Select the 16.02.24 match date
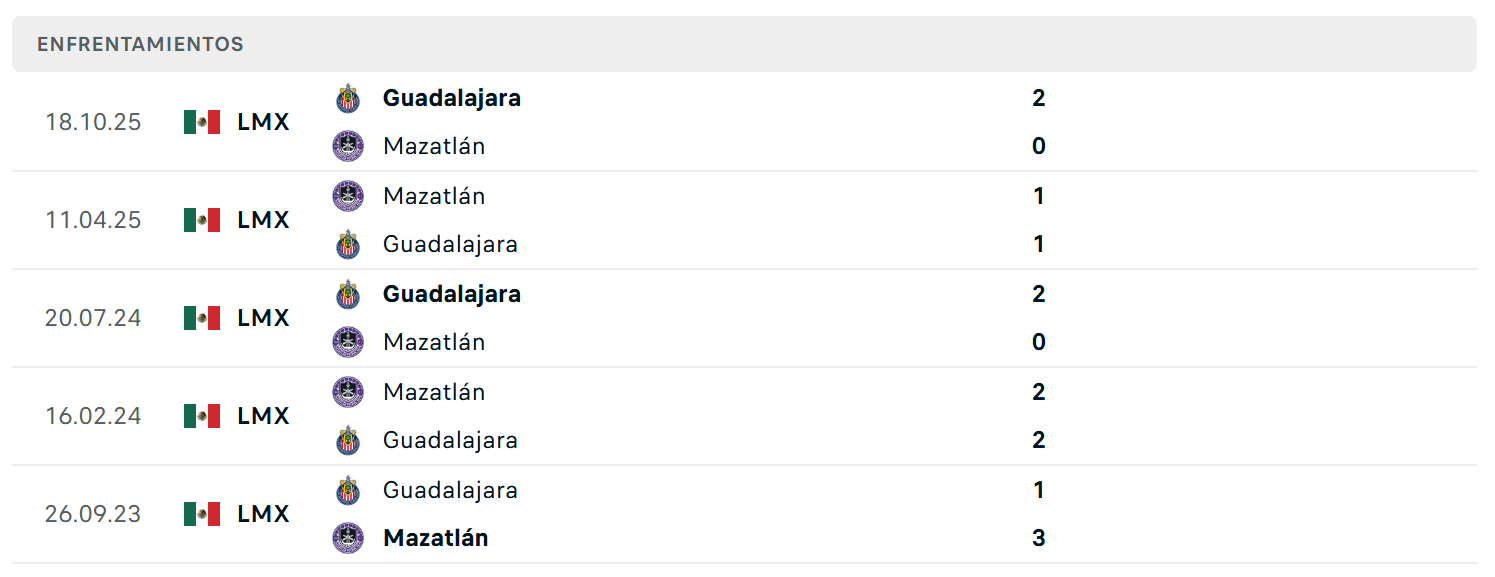Image resolution: width=1495 pixels, height=577 pixels. 93,416
